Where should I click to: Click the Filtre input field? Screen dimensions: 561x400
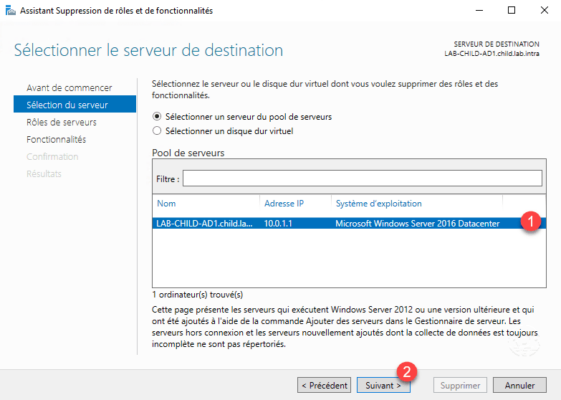tap(362, 178)
